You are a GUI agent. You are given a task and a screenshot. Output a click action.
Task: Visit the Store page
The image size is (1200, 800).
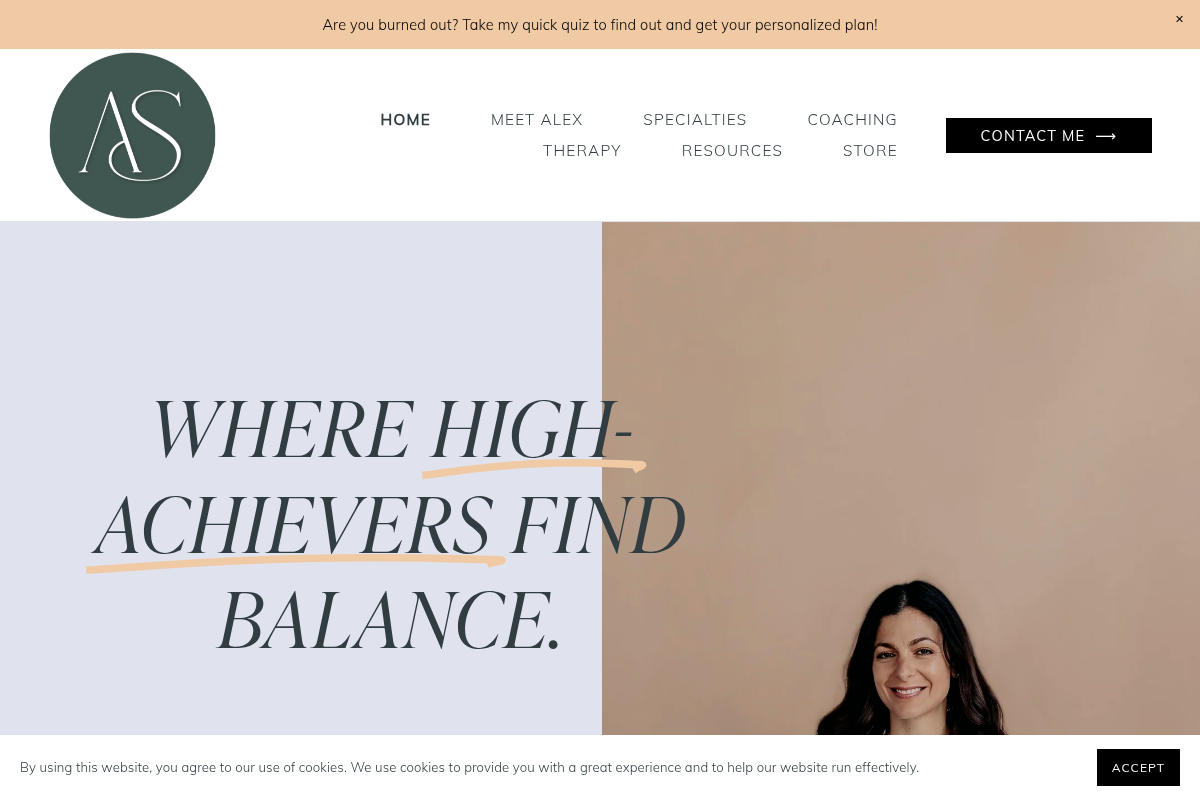pyautogui.click(x=870, y=151)
